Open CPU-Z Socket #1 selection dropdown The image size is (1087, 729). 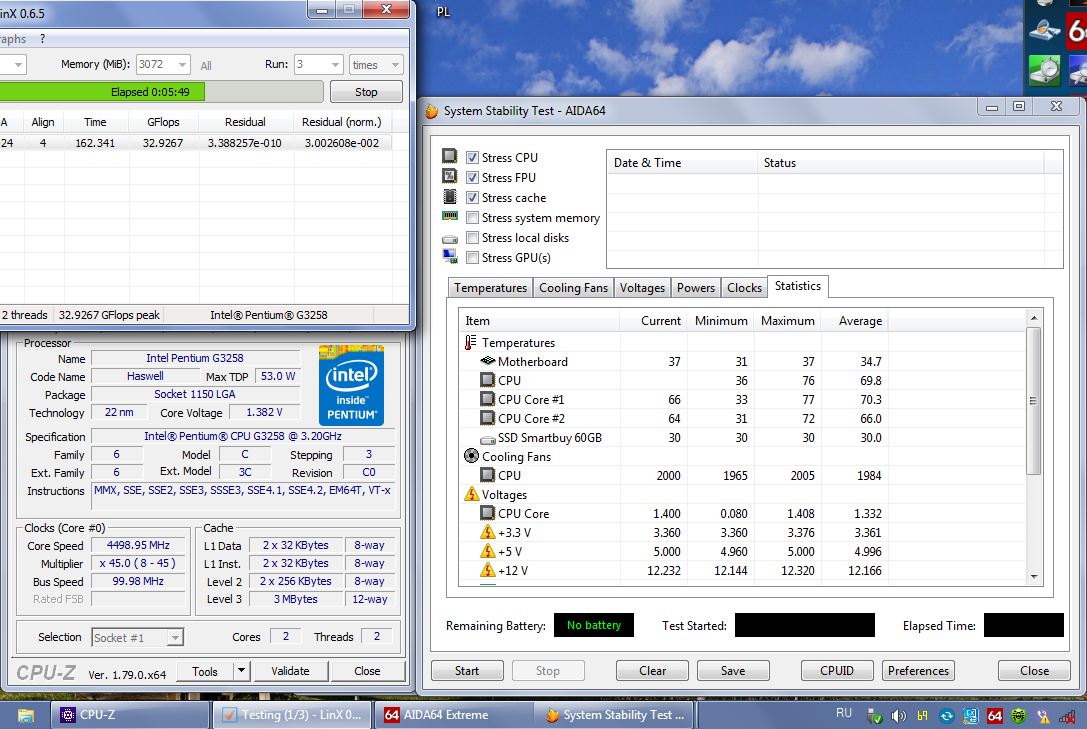pos(175,637)
